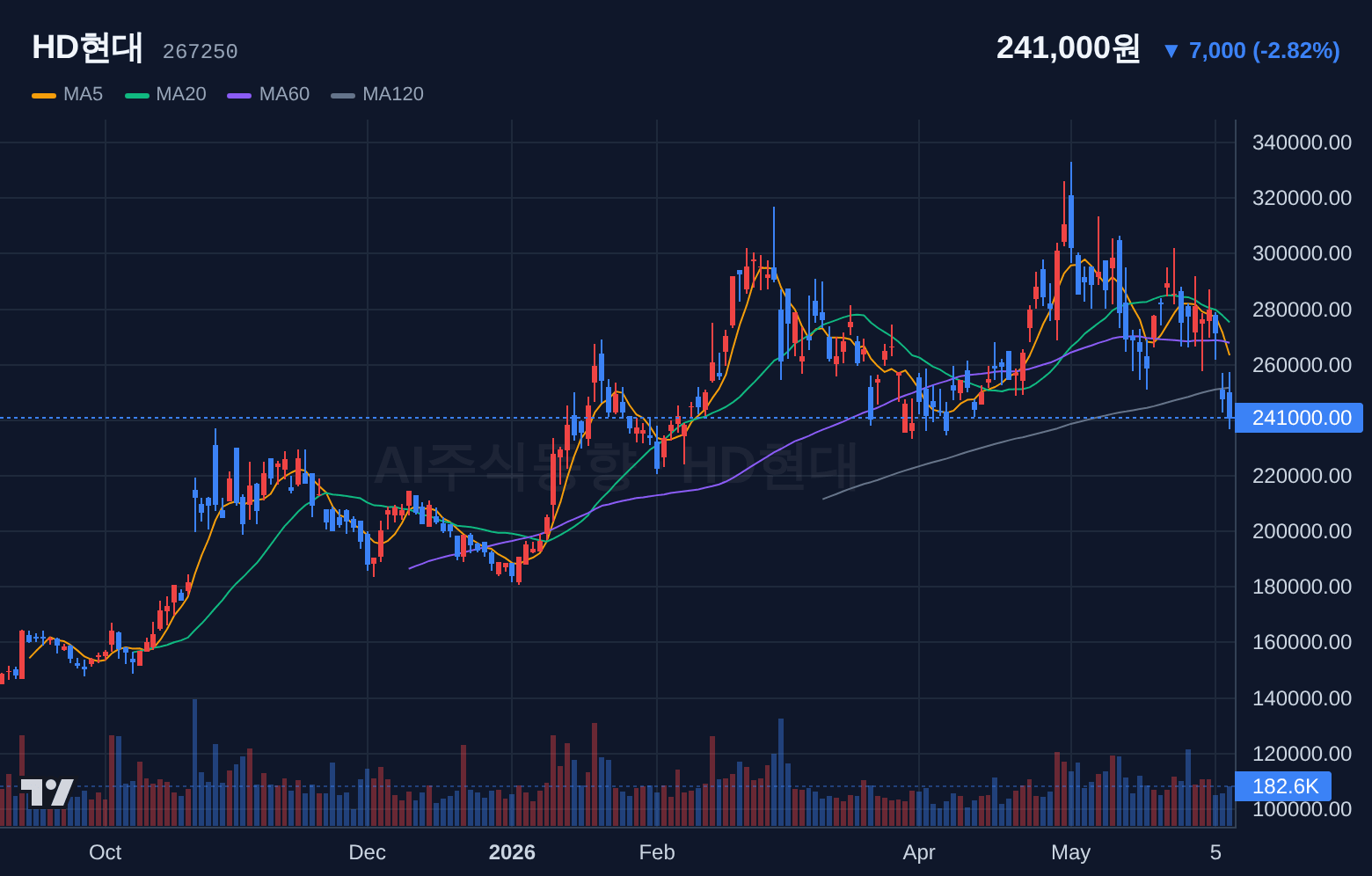Toggle the MA60 purple legend entry

(268, 94)
